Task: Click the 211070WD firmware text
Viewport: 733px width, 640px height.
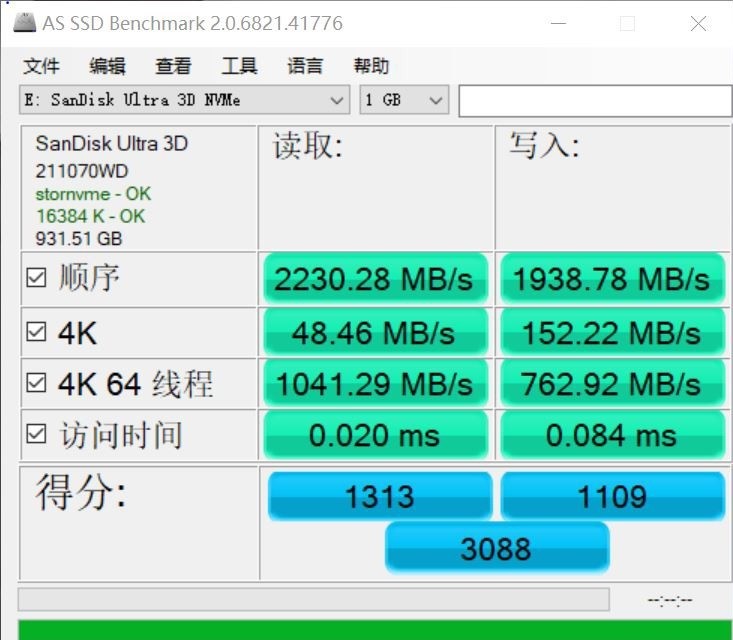Action: click(x=82, y=171)
